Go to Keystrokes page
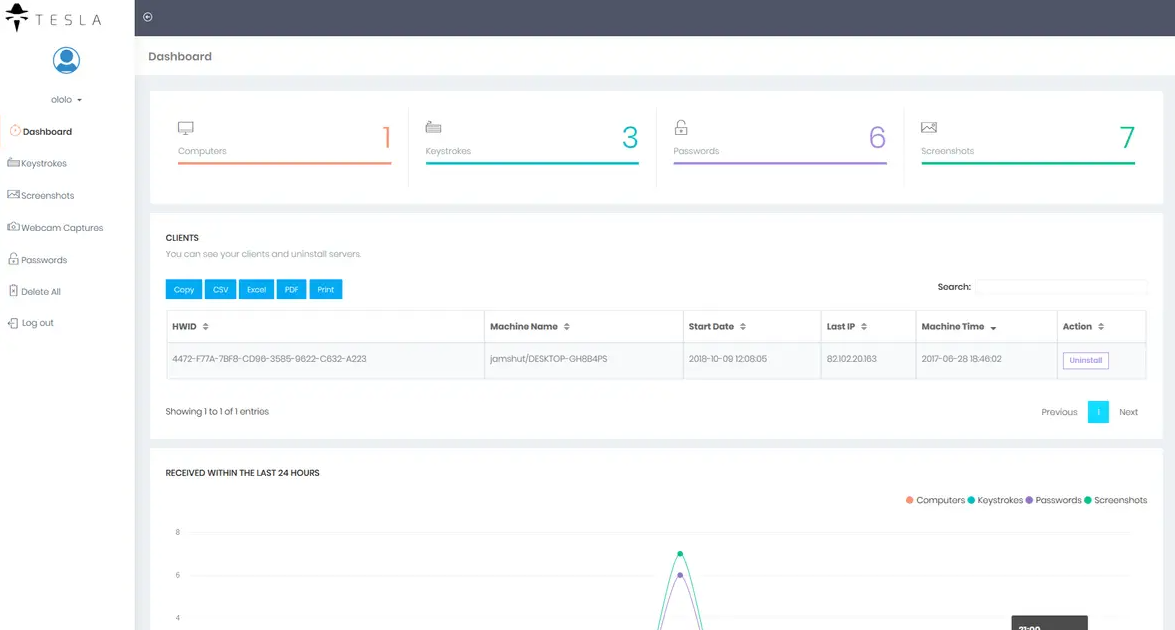Image resolution: width=1175 pixels, height=630 pixels. 43,163
